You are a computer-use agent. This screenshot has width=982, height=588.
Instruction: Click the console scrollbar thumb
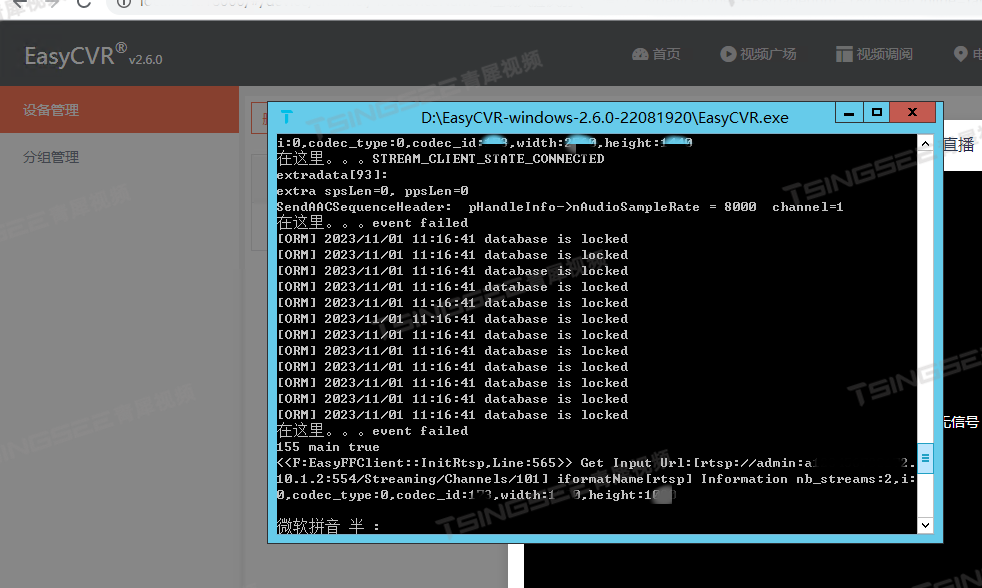(x=925, y=458)
